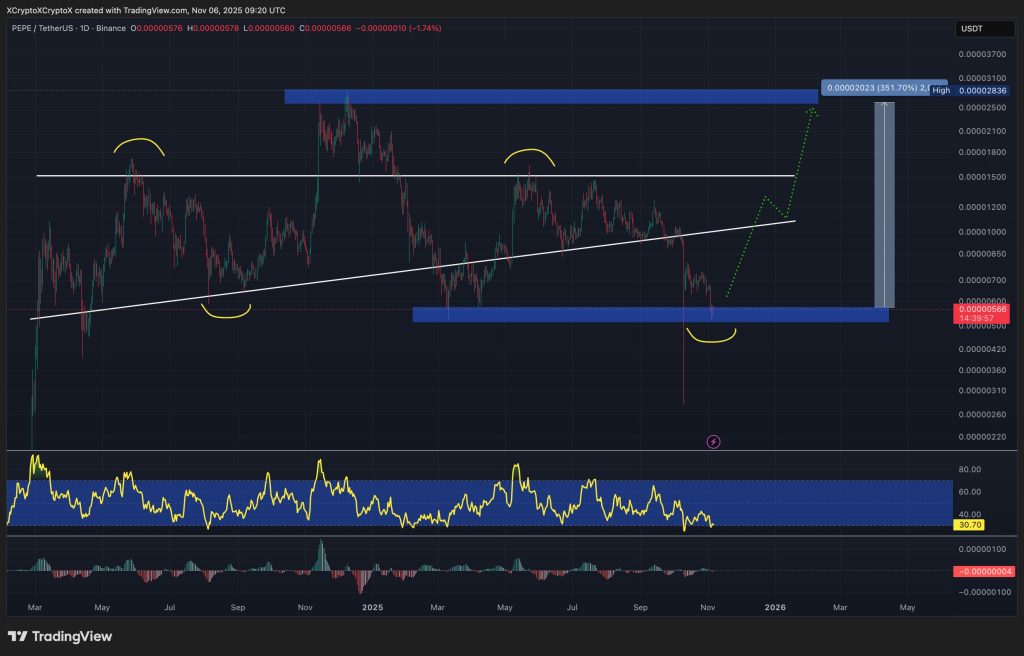Select the yellow arc below the latest low
This screenshot has height=656, width=1024.
[709, 337]
